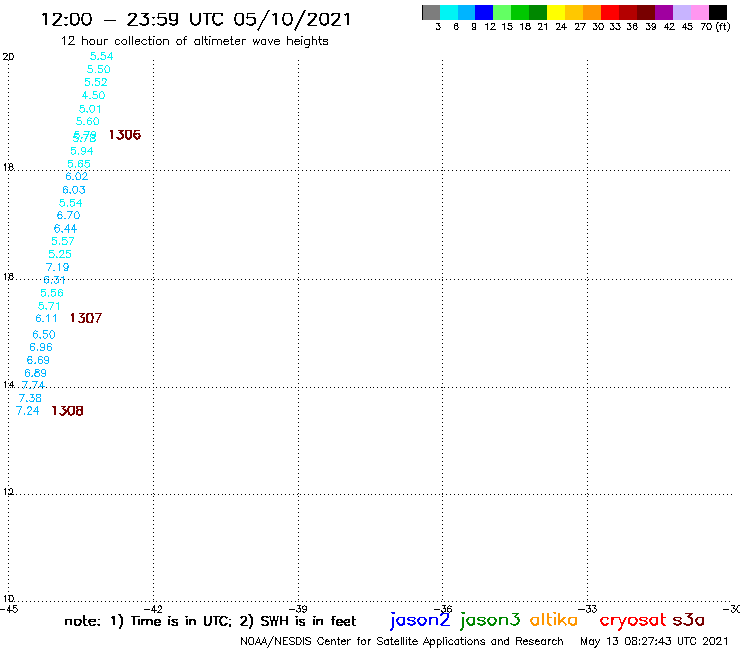This screenshot has width=740, height=650.
Task: Click the orange swatch in the color scale
Action: pos(592,12)
